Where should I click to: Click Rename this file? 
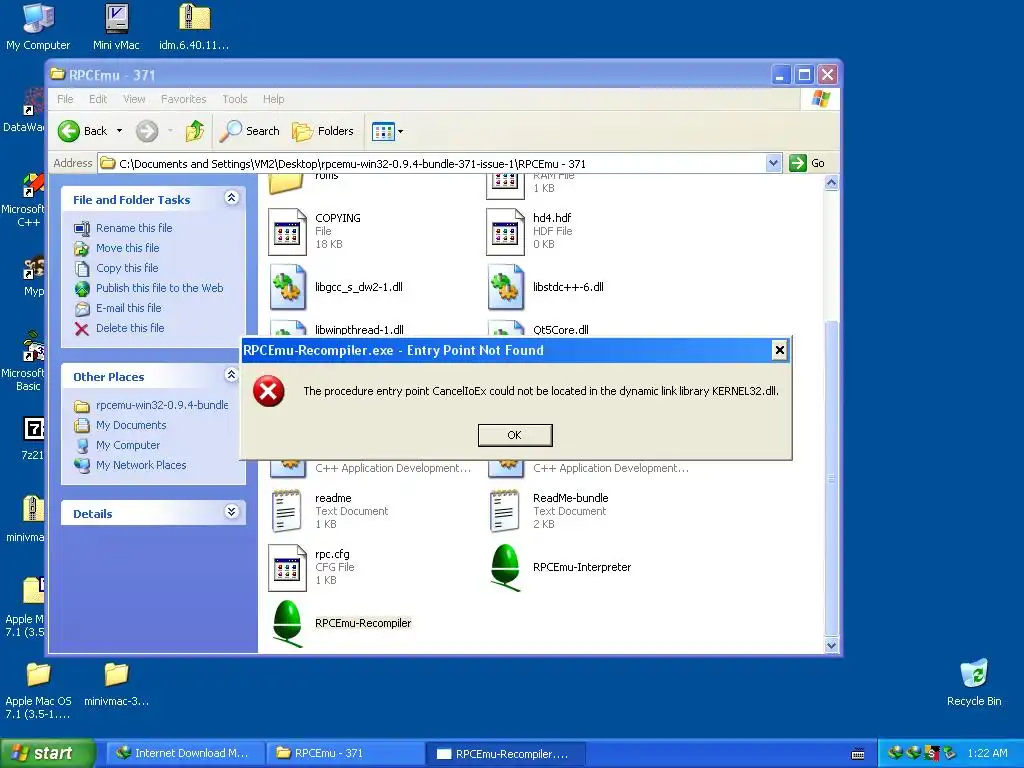point(134,228)
